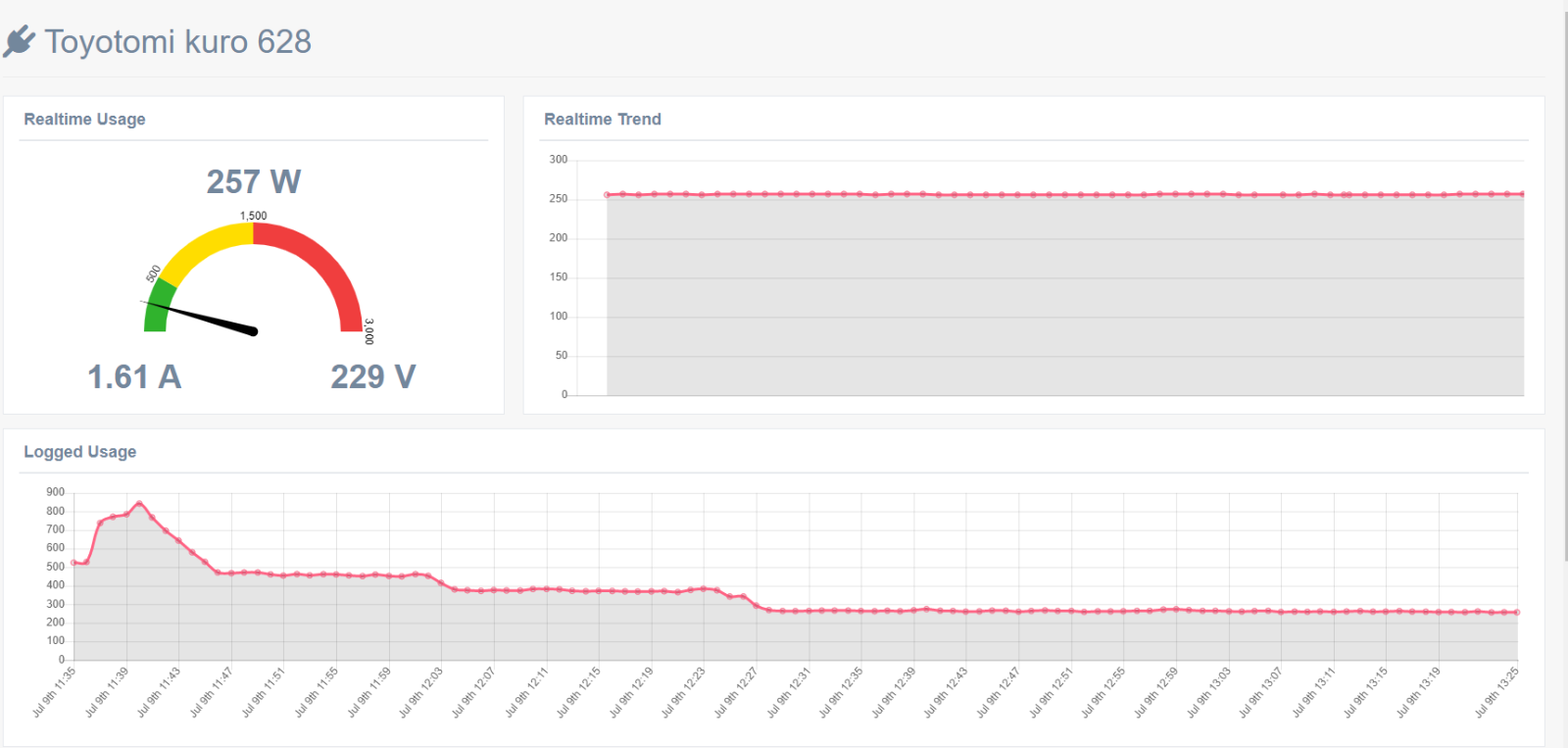Click the 300 y-axis label in Realtime Trend

click(559, 159)
